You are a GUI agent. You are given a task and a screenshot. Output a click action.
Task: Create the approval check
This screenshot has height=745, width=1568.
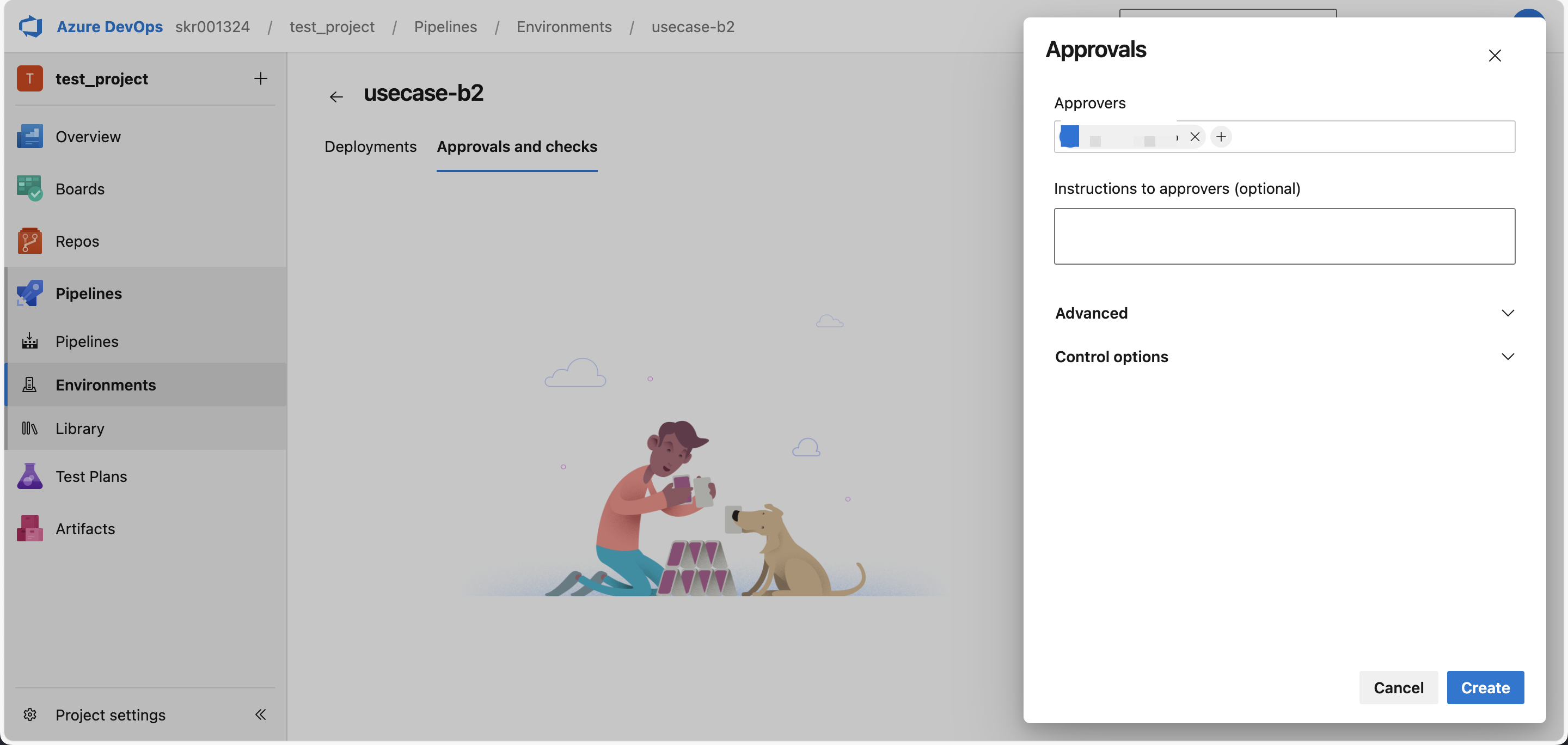point(1485,687)
